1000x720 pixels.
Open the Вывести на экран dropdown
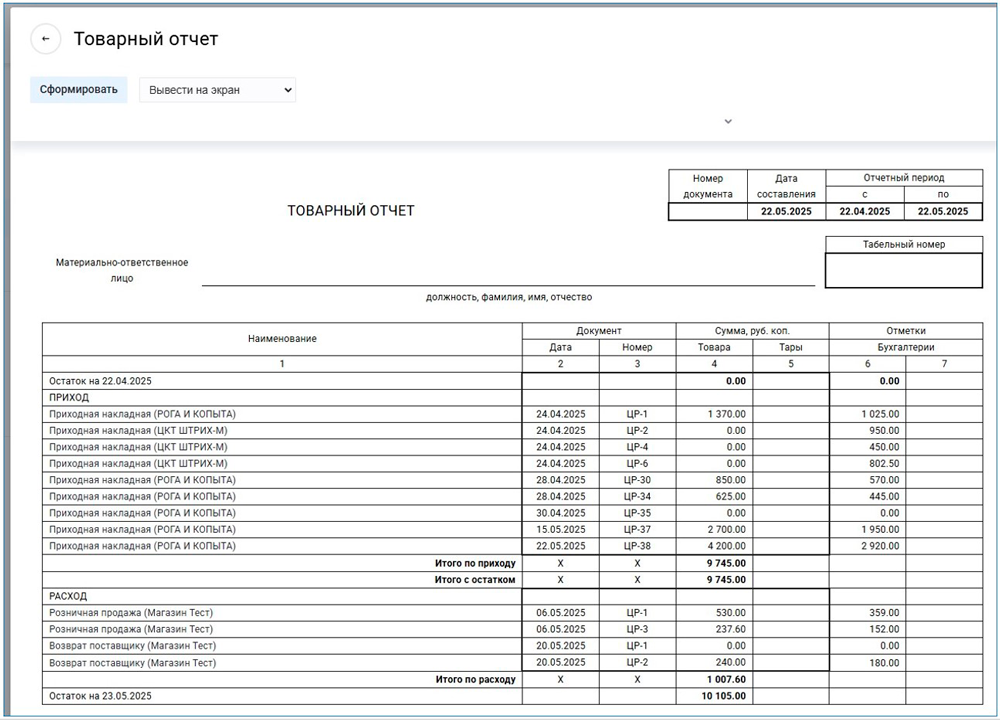[x=217, y=90]
